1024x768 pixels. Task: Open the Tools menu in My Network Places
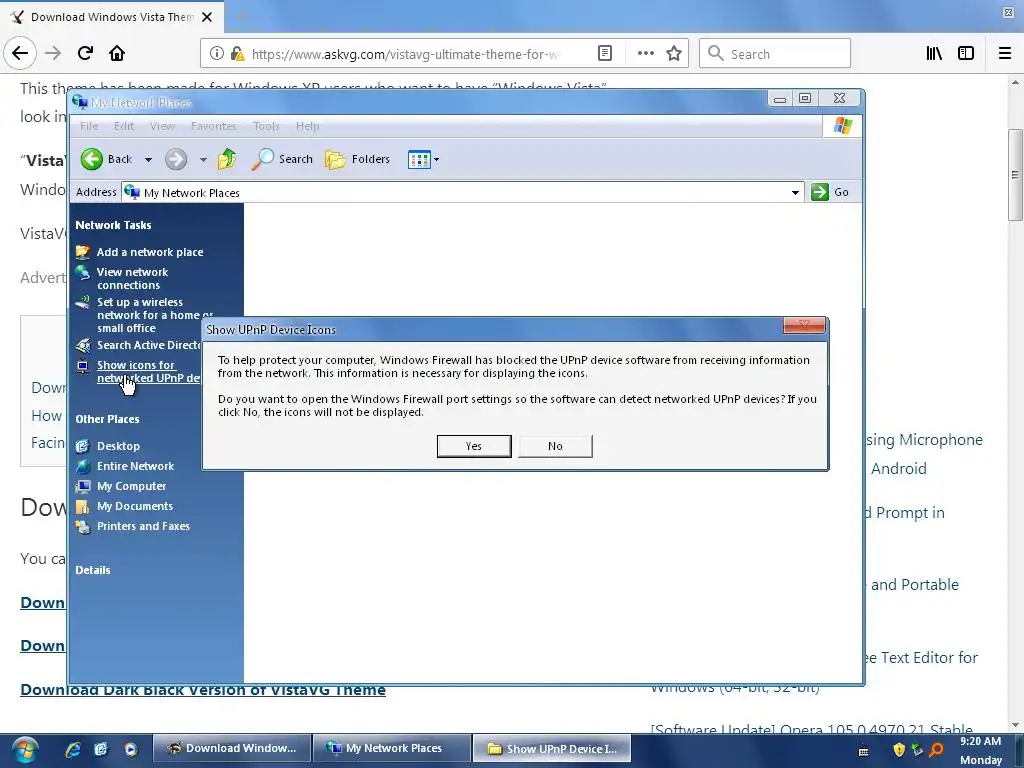(266, 126)
